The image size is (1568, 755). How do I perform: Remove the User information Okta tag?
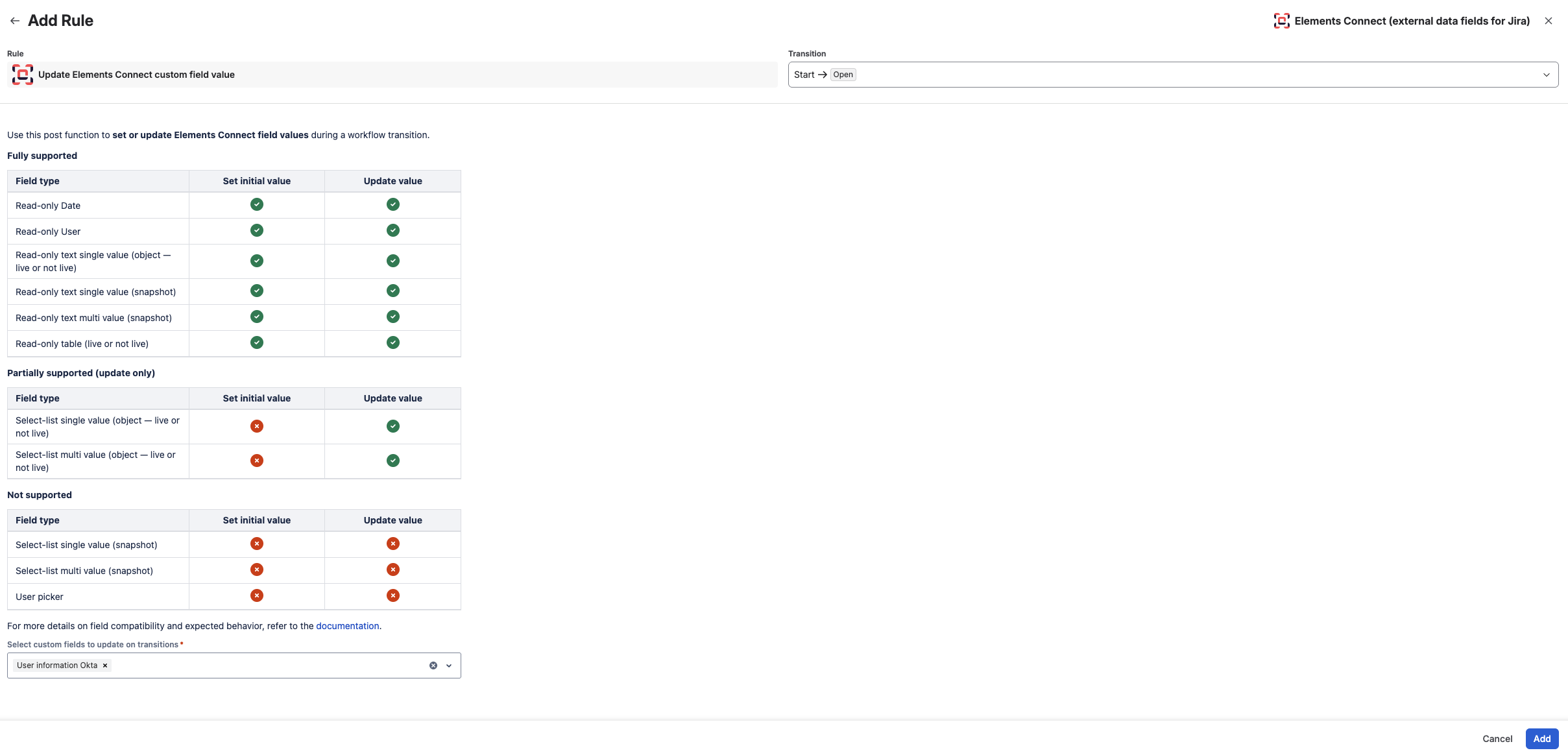[x=105, y=665]
